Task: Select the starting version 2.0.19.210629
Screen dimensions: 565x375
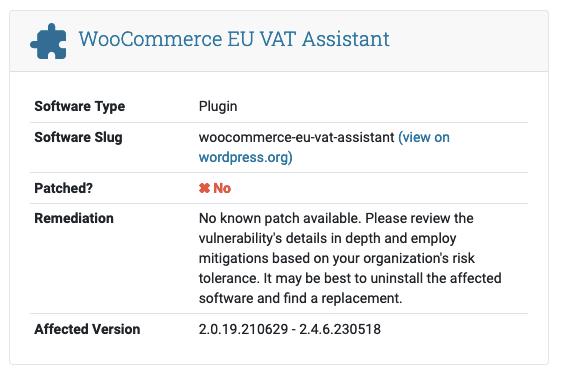Action: pos(244,329)
